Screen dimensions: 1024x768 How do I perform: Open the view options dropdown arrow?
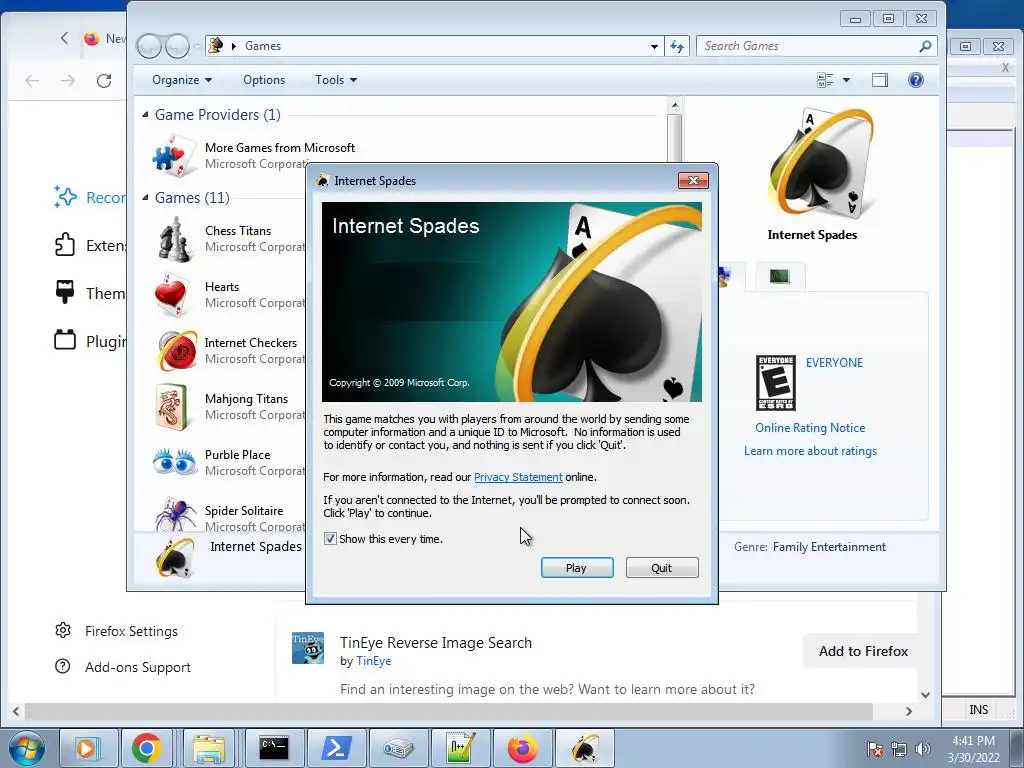[x=846, y=80]
